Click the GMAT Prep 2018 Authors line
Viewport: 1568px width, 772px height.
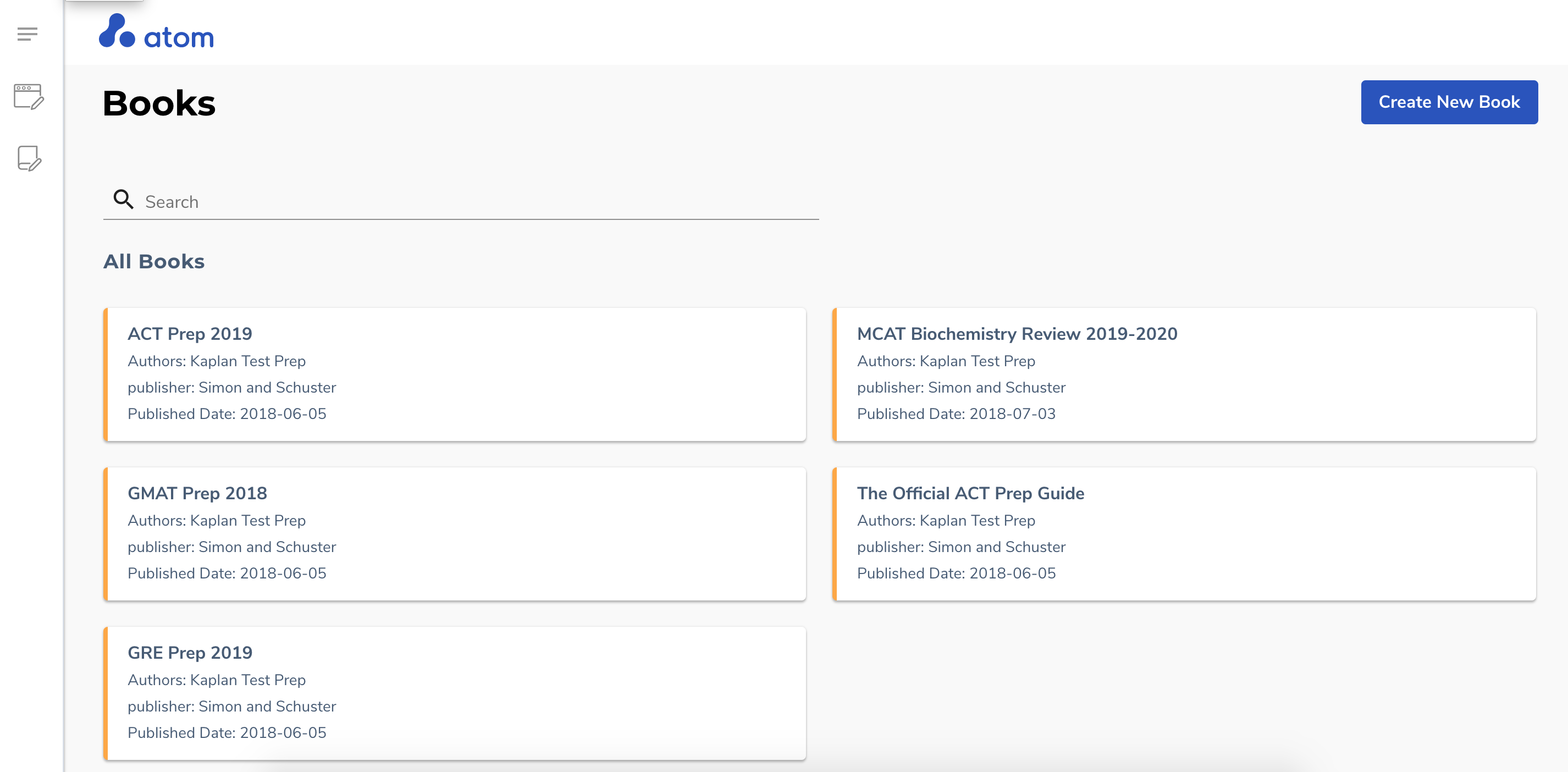click(x=217, y=521)
